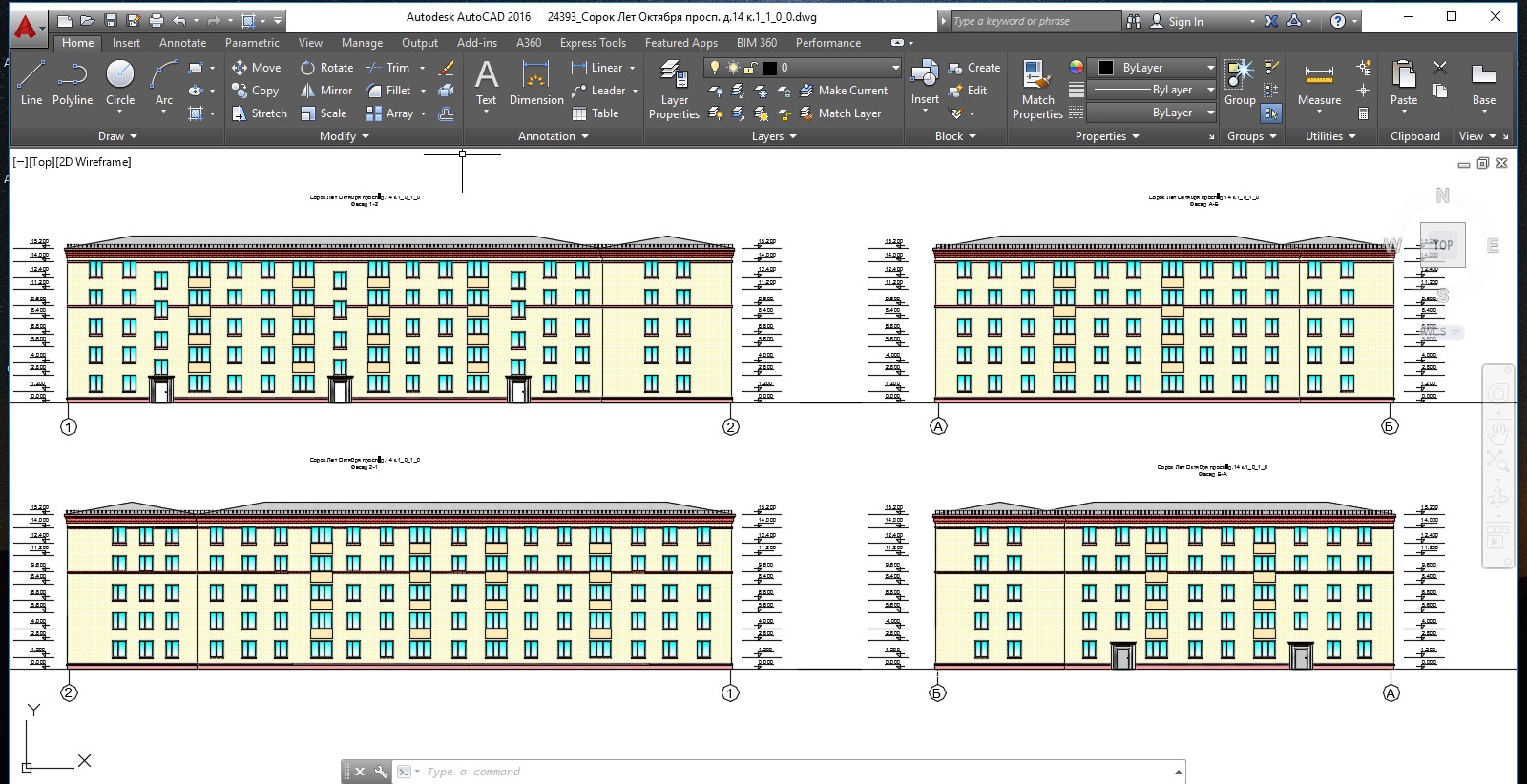Expand the Draw panel arrow

[x=117, y=136]
